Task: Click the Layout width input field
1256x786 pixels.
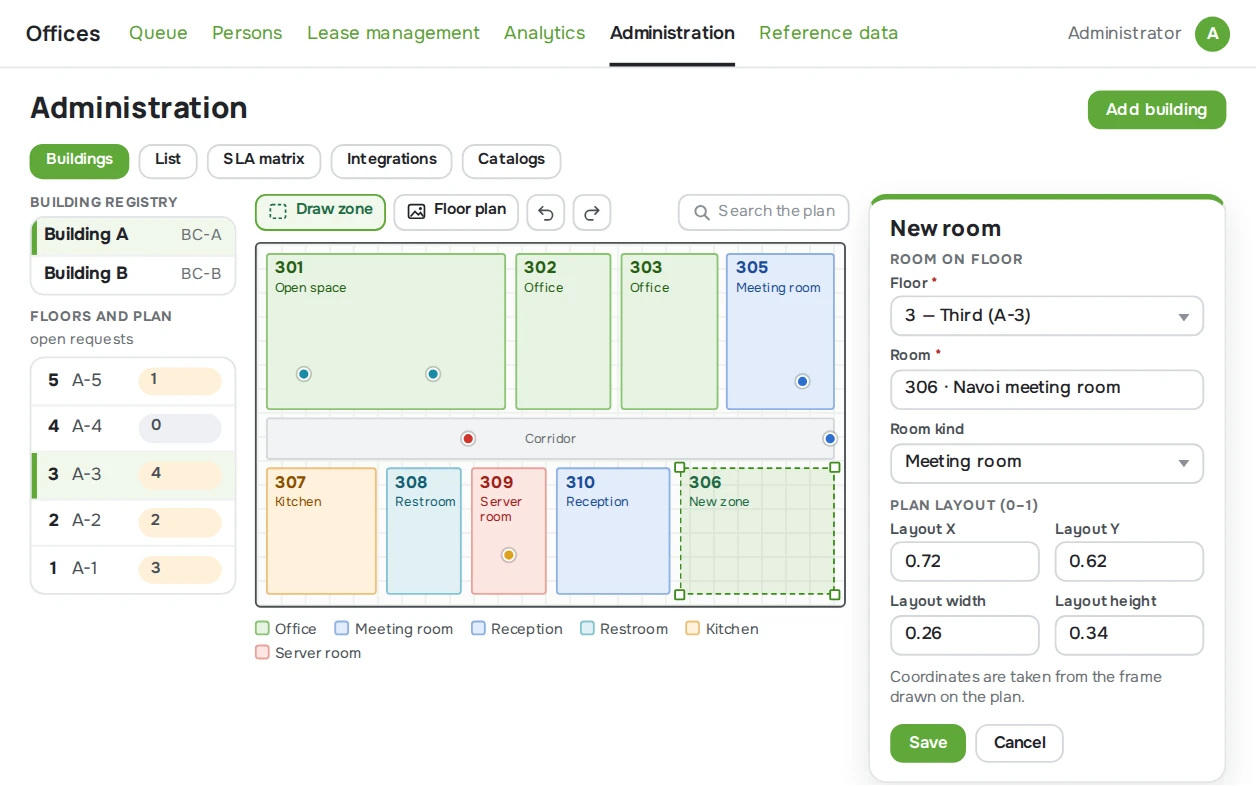Action: click(x=965, y=635)
